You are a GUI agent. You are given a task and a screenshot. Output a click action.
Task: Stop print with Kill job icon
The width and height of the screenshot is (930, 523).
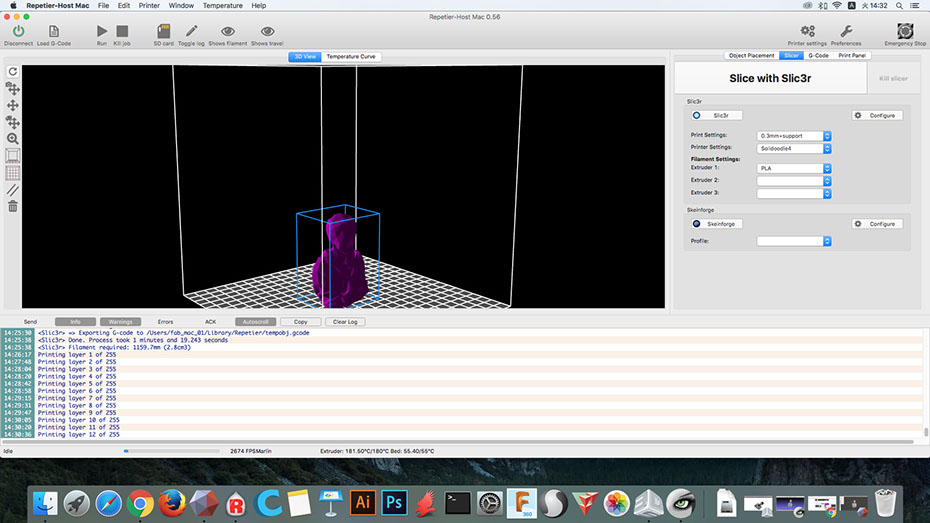pos(122,31)
